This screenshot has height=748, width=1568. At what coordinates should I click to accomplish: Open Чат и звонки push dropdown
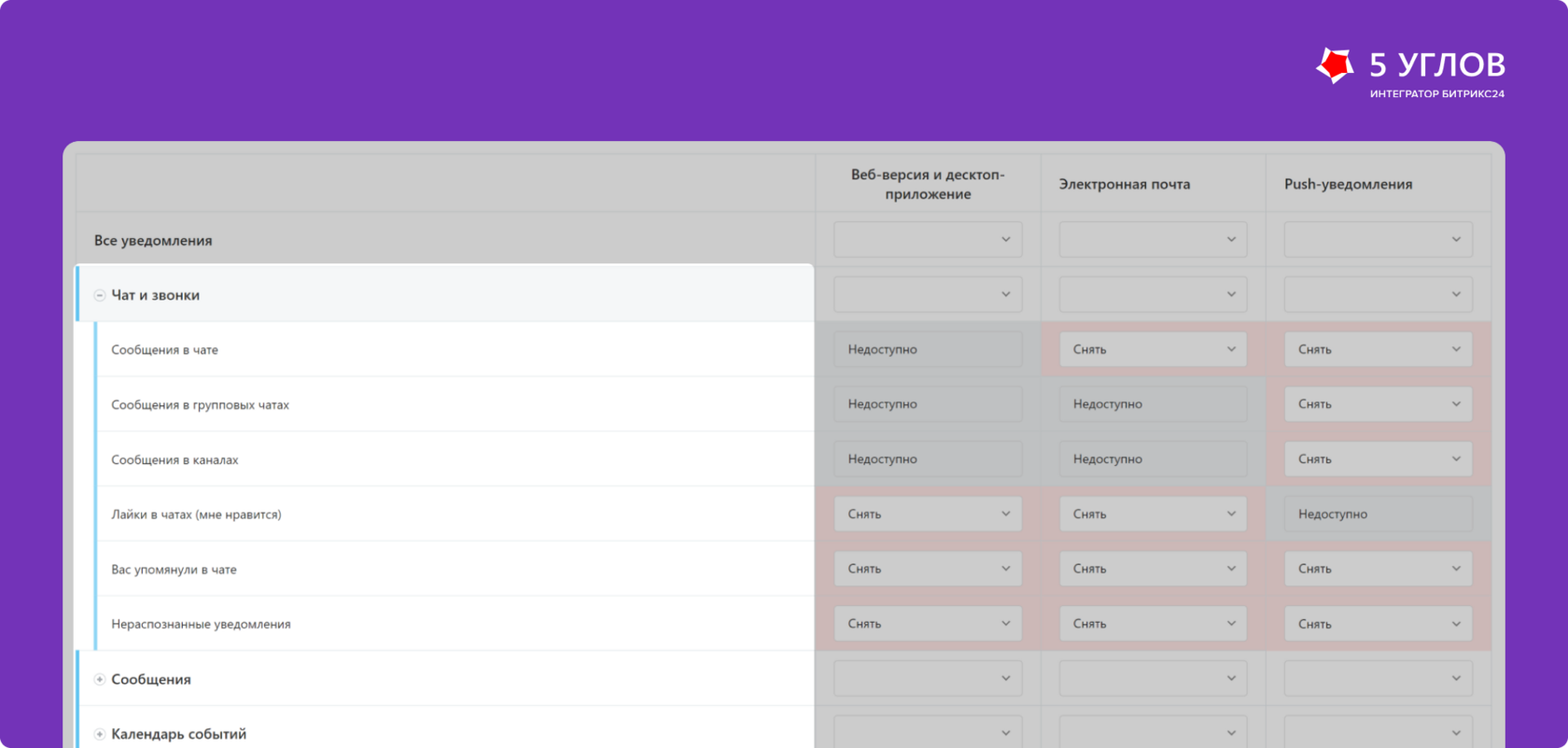(x=1379, y=294)
